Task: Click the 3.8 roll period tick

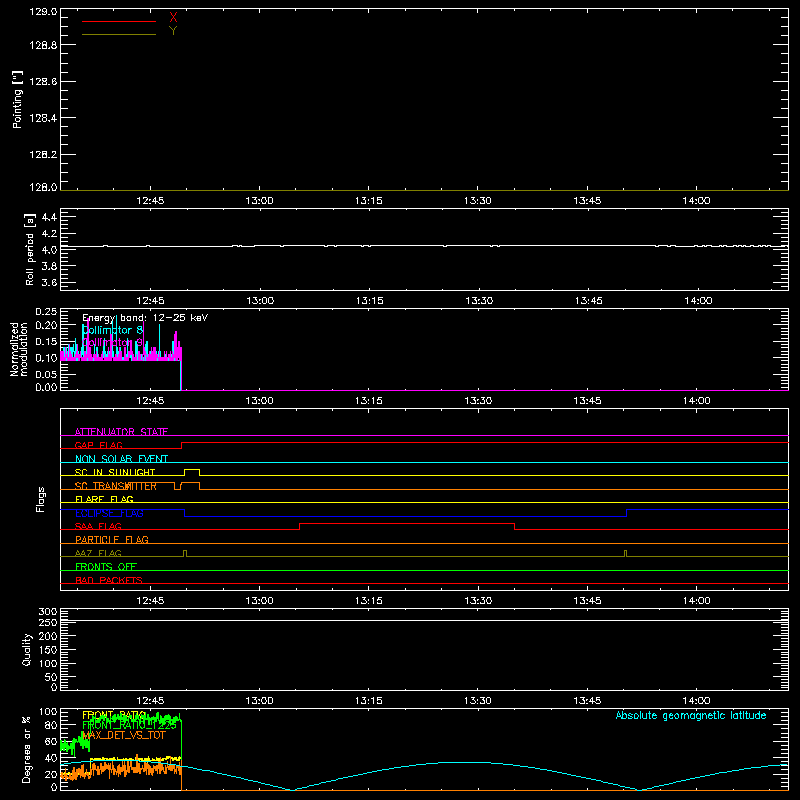Action: point(49,266)
